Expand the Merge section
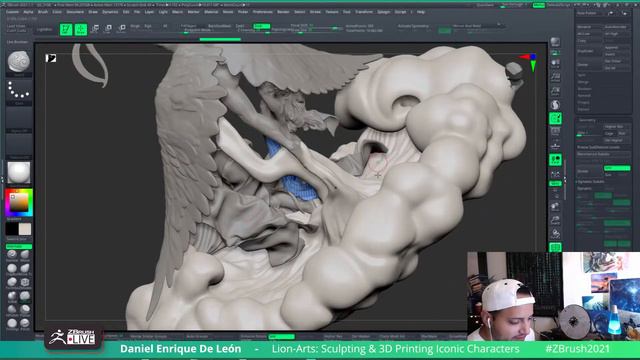This screenshot has height=360, width=640. pyautogui.click(x=583, y=82)
